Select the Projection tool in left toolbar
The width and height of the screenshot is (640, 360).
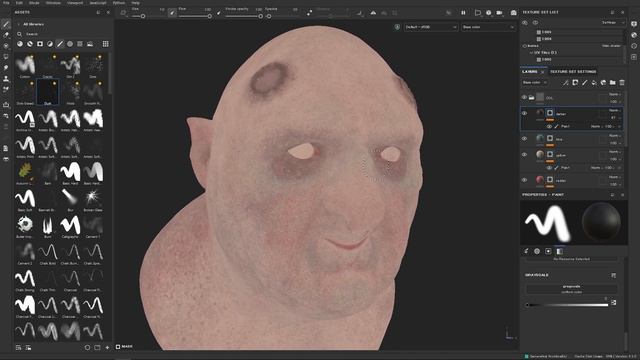(x=6, y=46)
